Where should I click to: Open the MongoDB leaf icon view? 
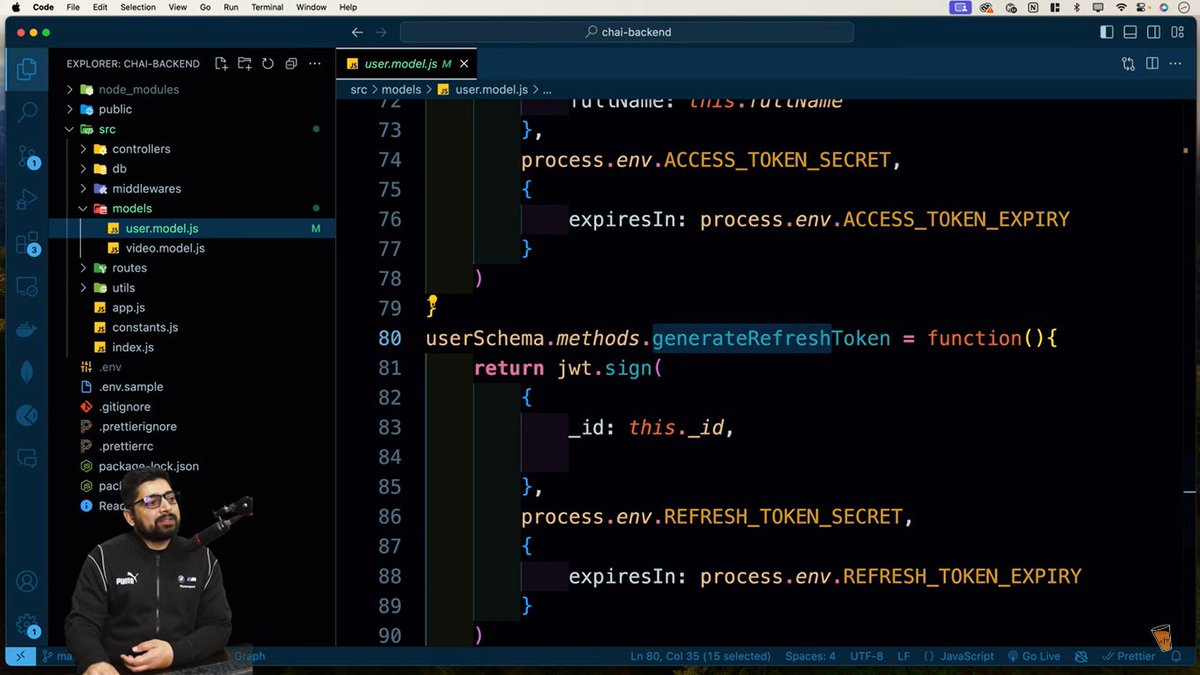tap(27, 372)
